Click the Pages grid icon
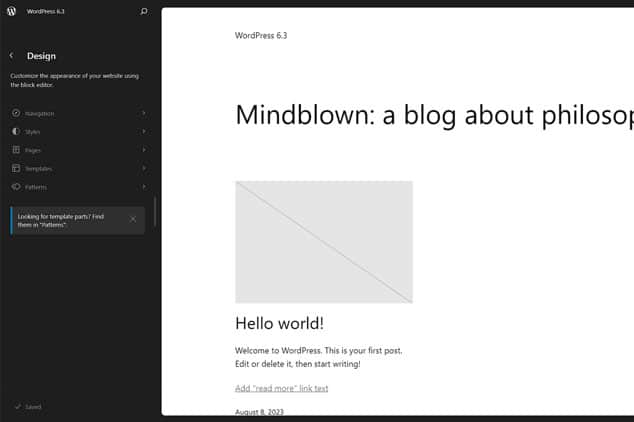The image size is (634, 422). 16,150
